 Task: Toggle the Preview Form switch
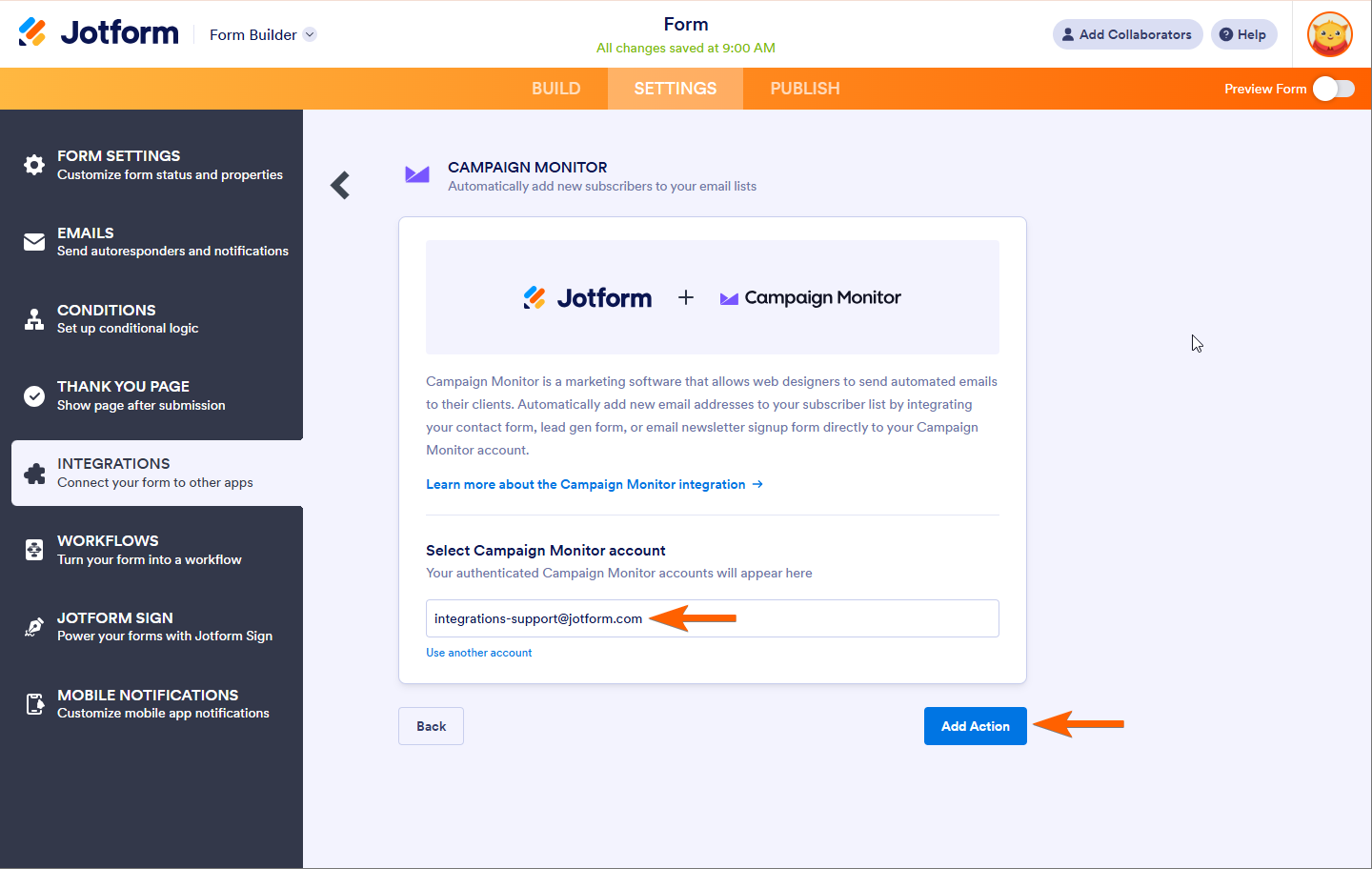pos(1333,89)
